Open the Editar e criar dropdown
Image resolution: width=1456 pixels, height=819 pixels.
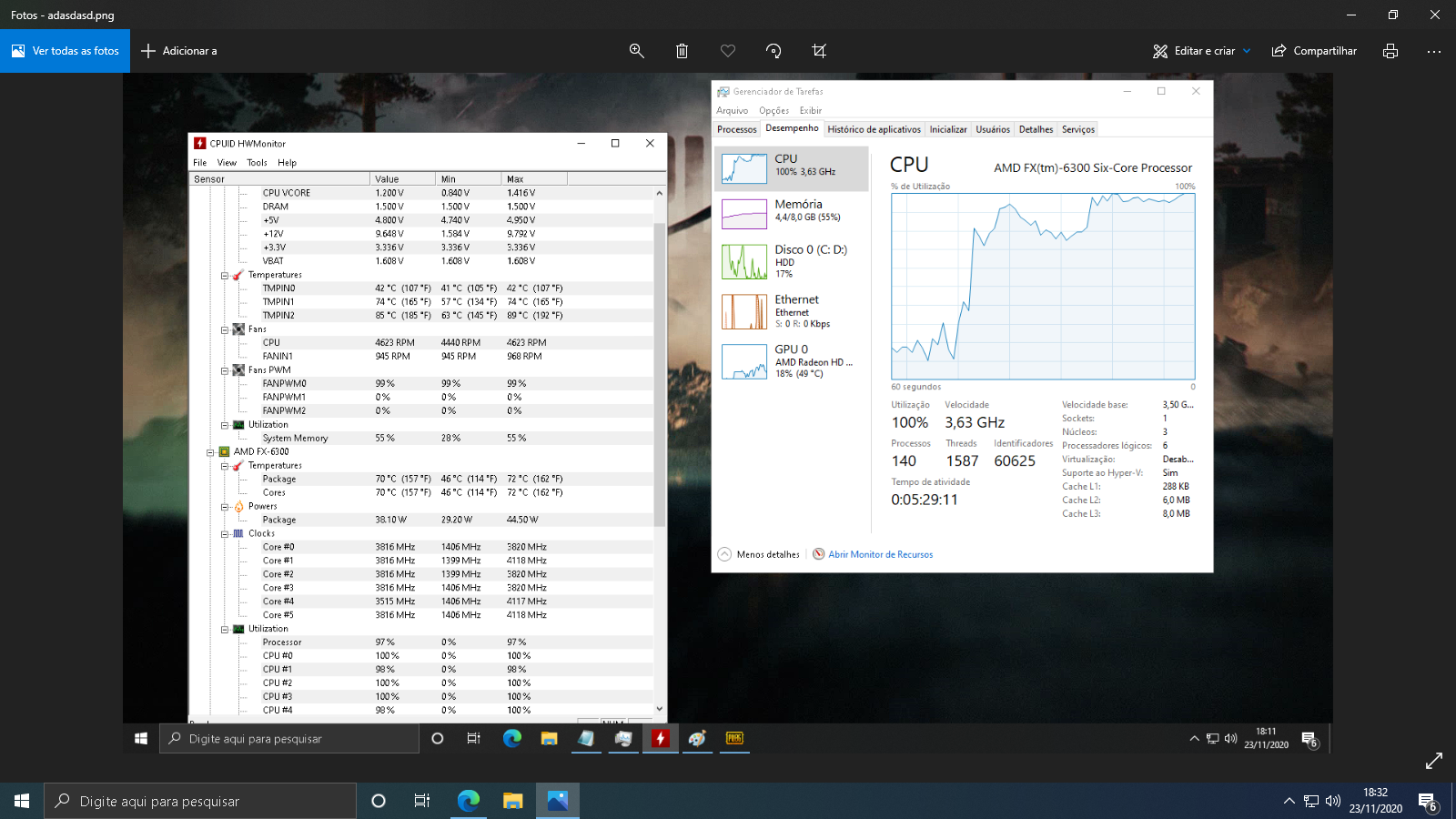coord(1202,51)
